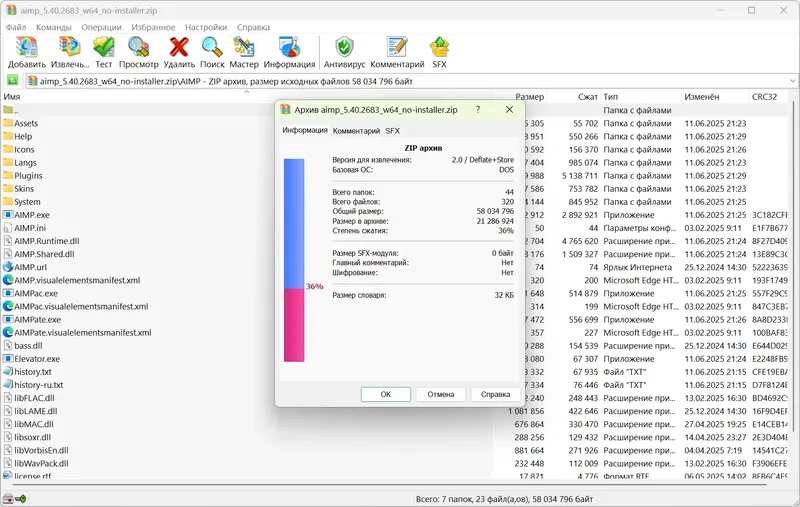Viewport: 800px width, 507px height.
Task: Select the AIMP.visualelementsmanifest.xml Edge icon
Action: point(8,280)
